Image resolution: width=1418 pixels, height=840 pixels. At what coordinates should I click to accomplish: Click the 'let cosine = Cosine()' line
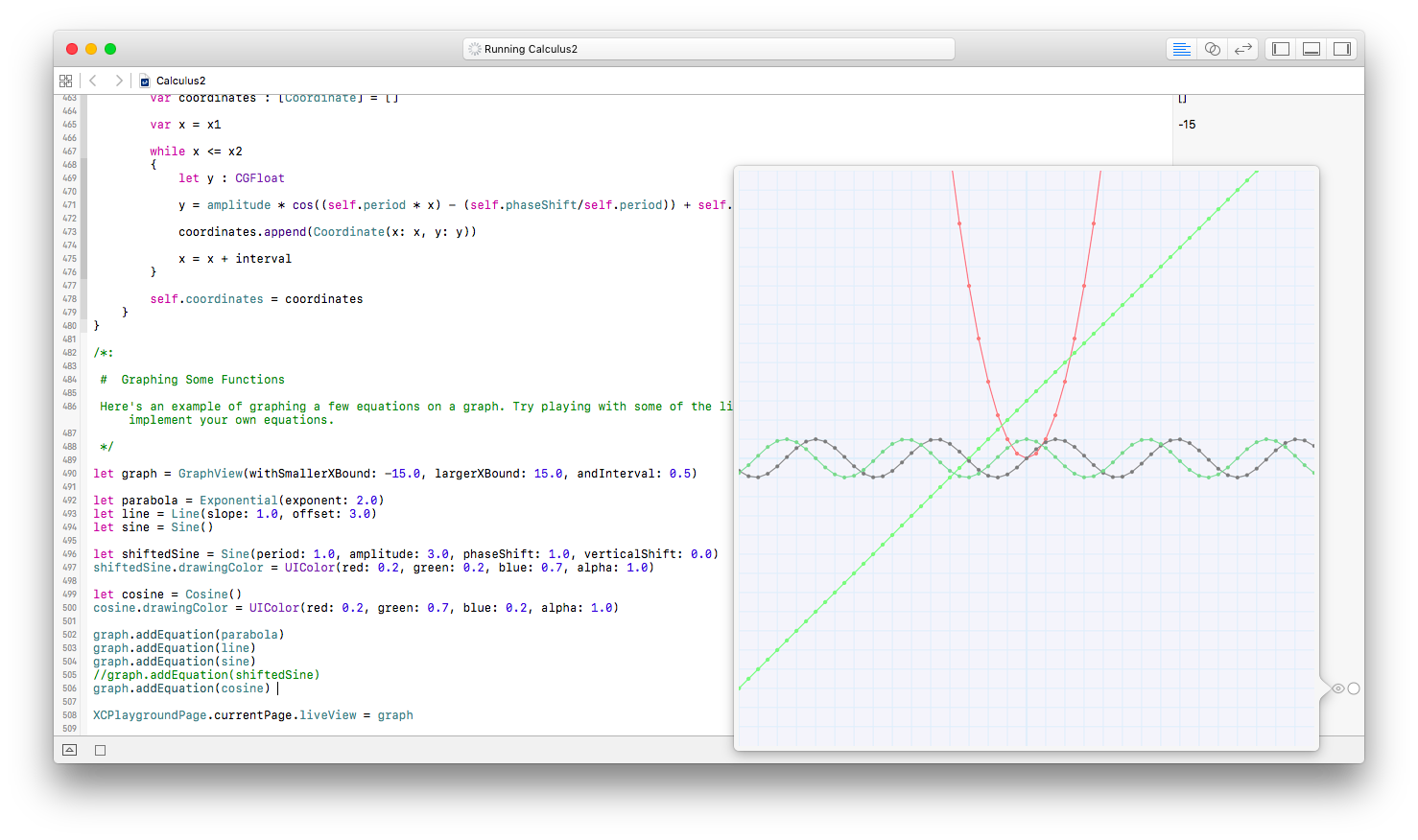click(168, 595)
